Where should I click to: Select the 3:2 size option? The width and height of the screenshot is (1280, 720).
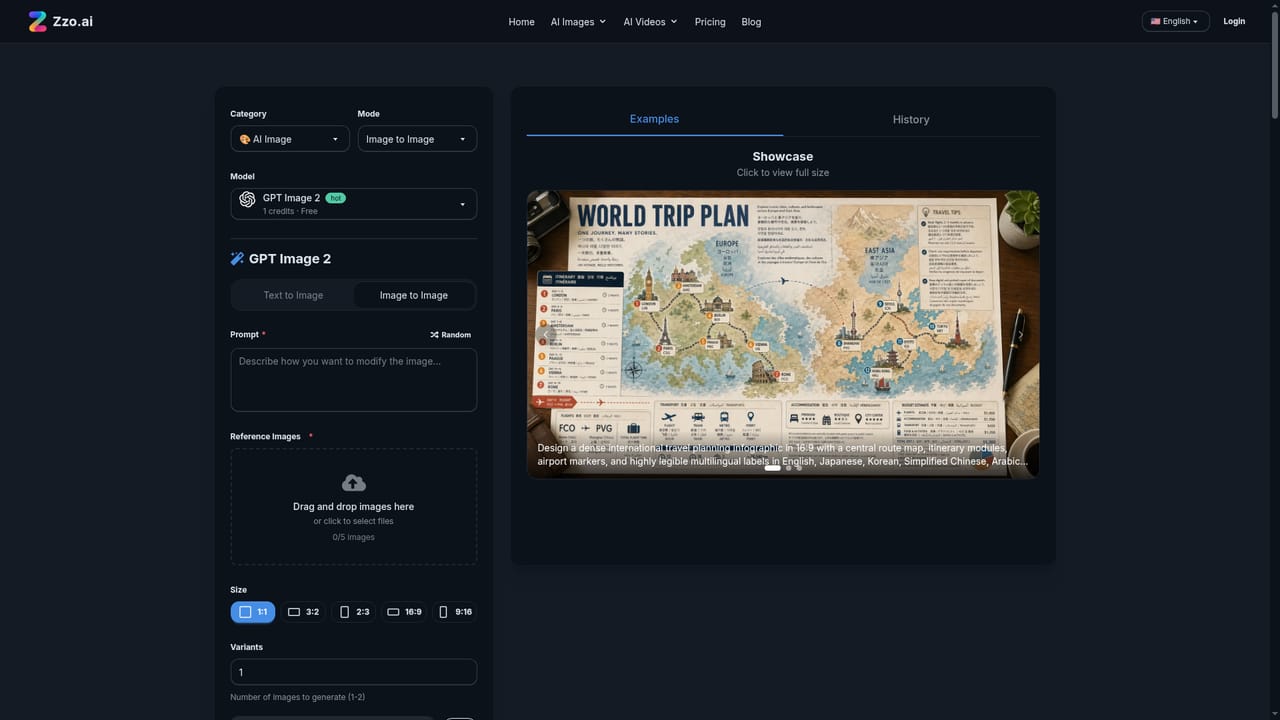303,612
